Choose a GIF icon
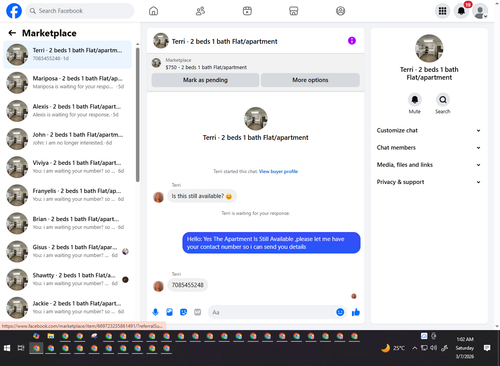 tap(198, 312)
